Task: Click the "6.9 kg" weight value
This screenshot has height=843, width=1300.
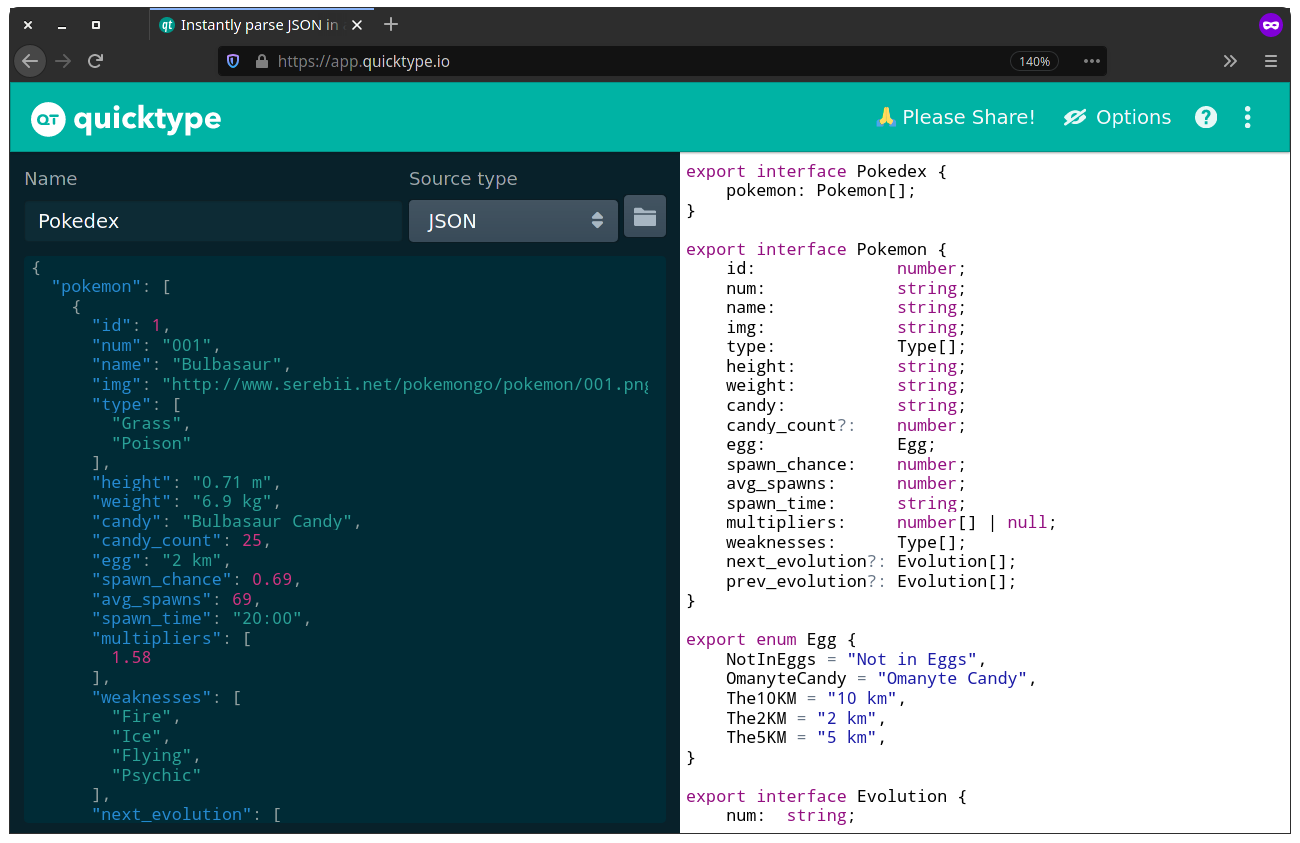Action: 231,501
